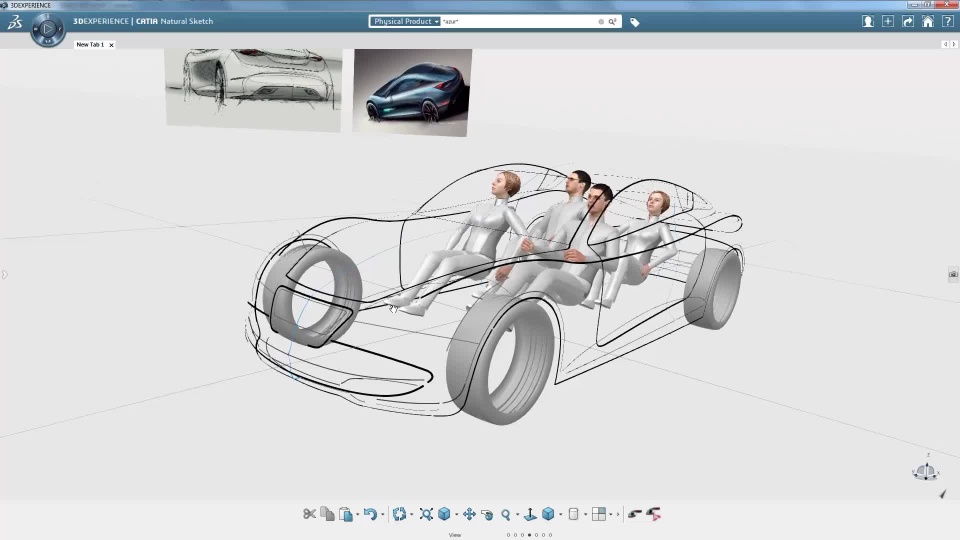Switch to New Tab 1
Viewport: 960px width, 540px height.
point(90,45)
